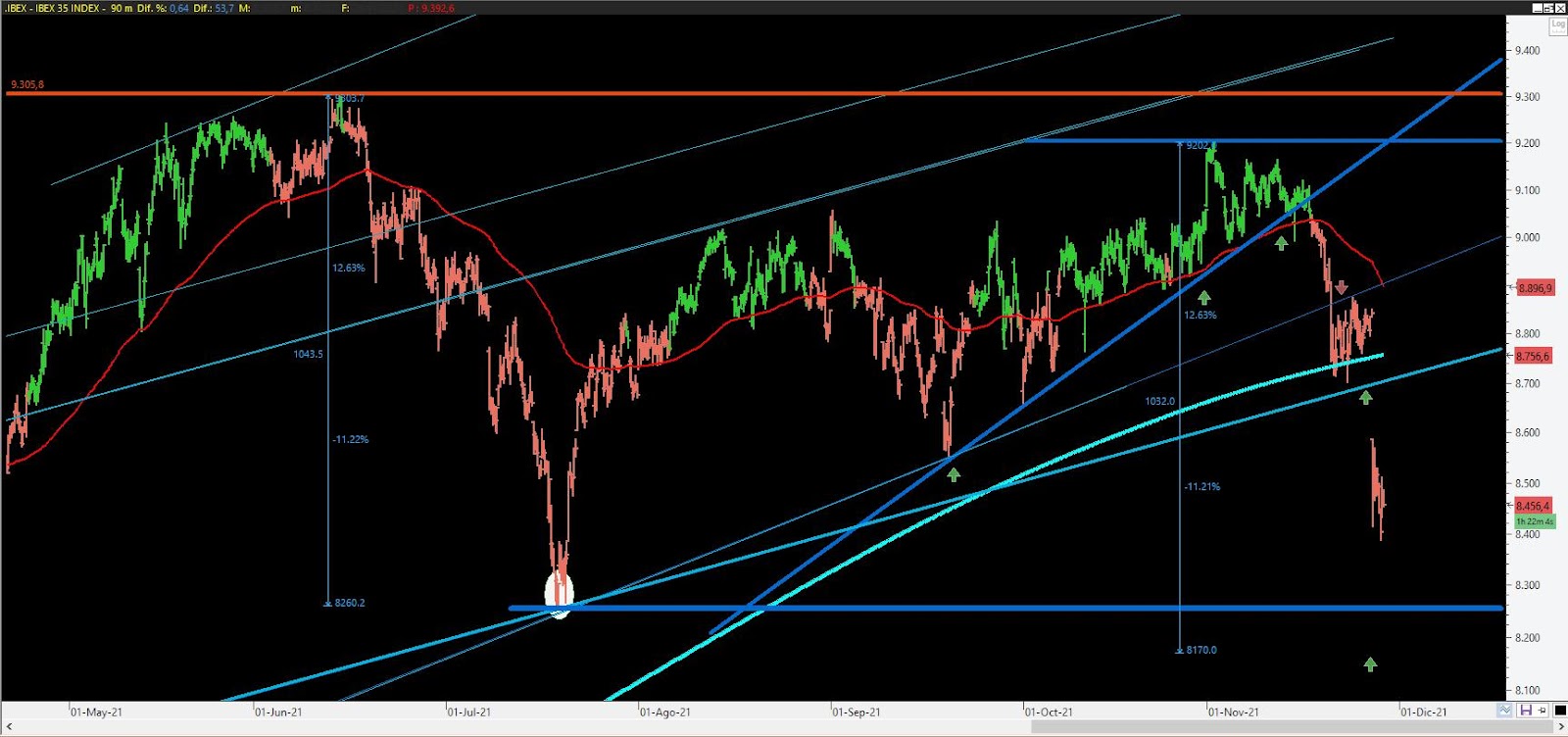
Task: Click the black color square bottom corner
Action: 1558,711
